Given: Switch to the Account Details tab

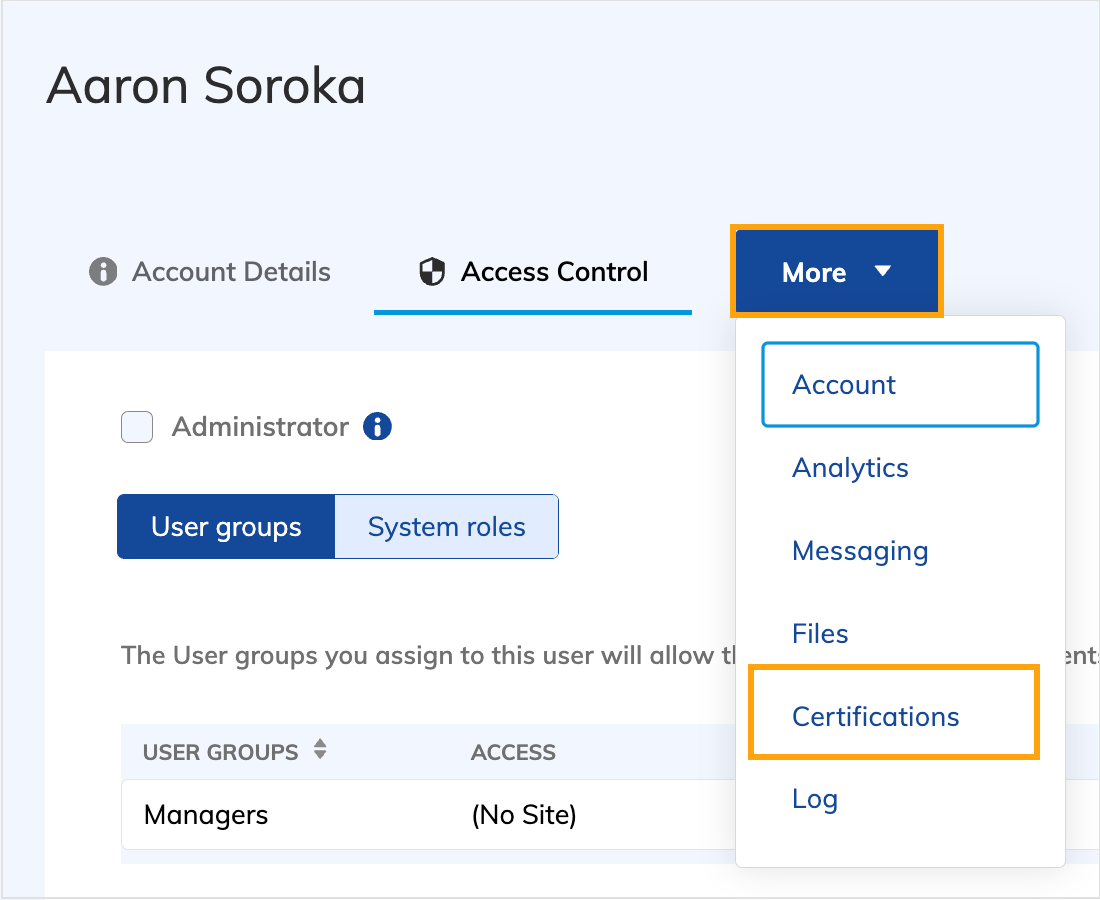Looking at the screenshot, I should [x=231, y=272].
